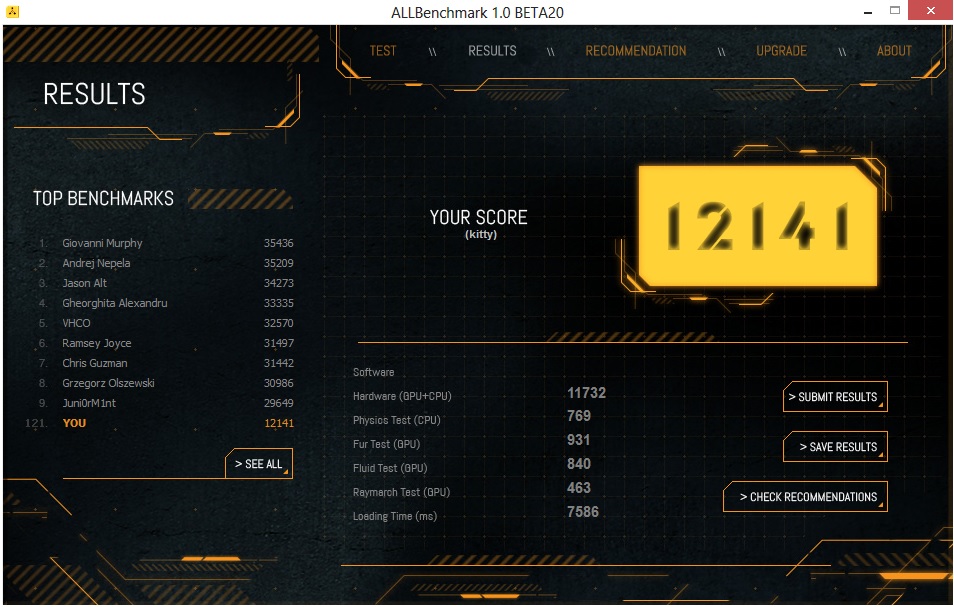
Task: Select Jason Alt leaderboard entry
Action: tap(85, 283)
